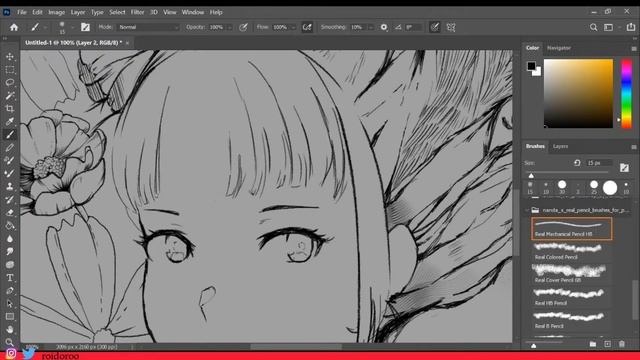The image size is (640, 360).
Task: Click the foreground color swatch
Action: tap(531, 66)
